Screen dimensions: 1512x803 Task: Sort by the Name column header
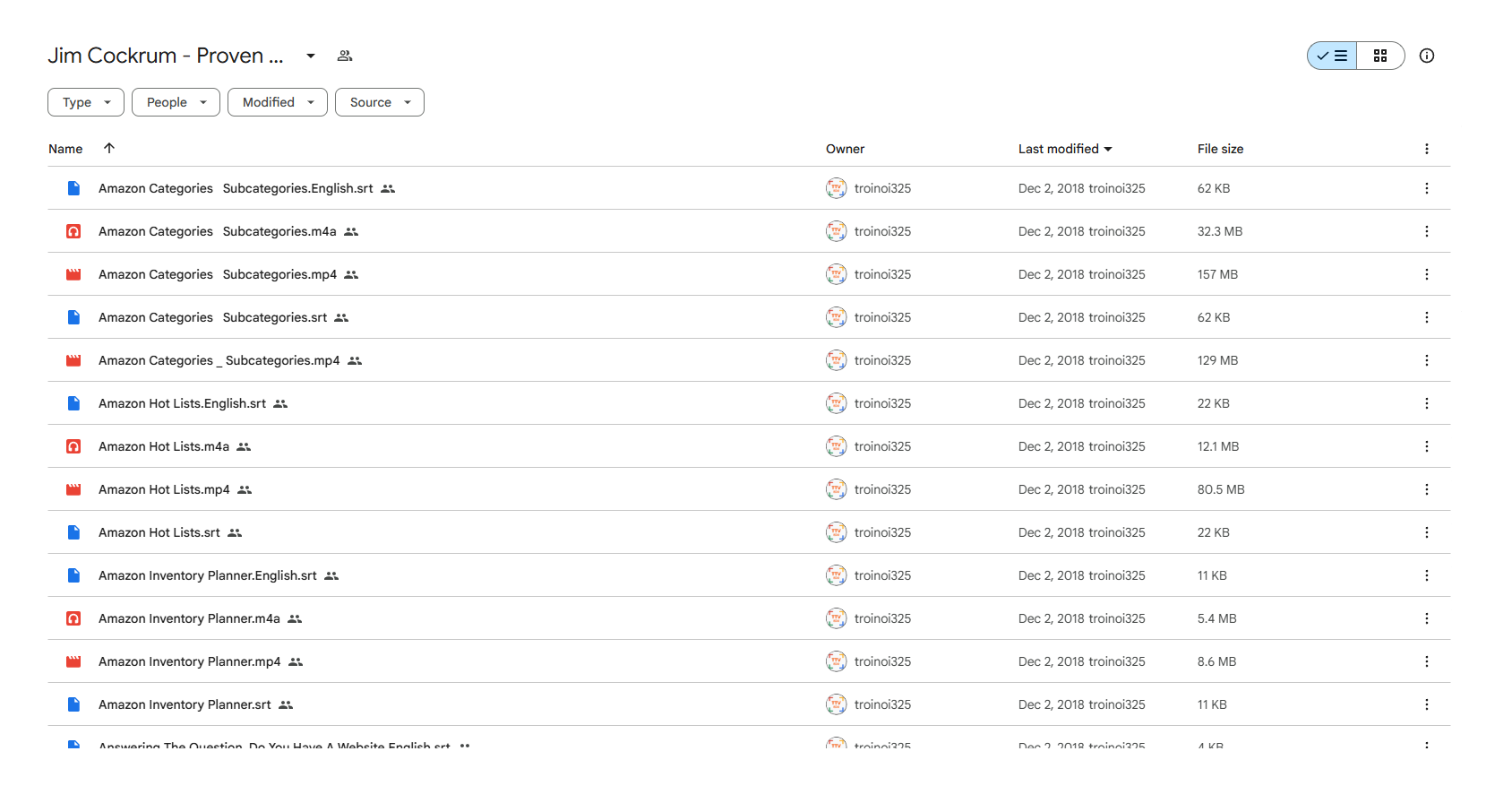point(65,149)
